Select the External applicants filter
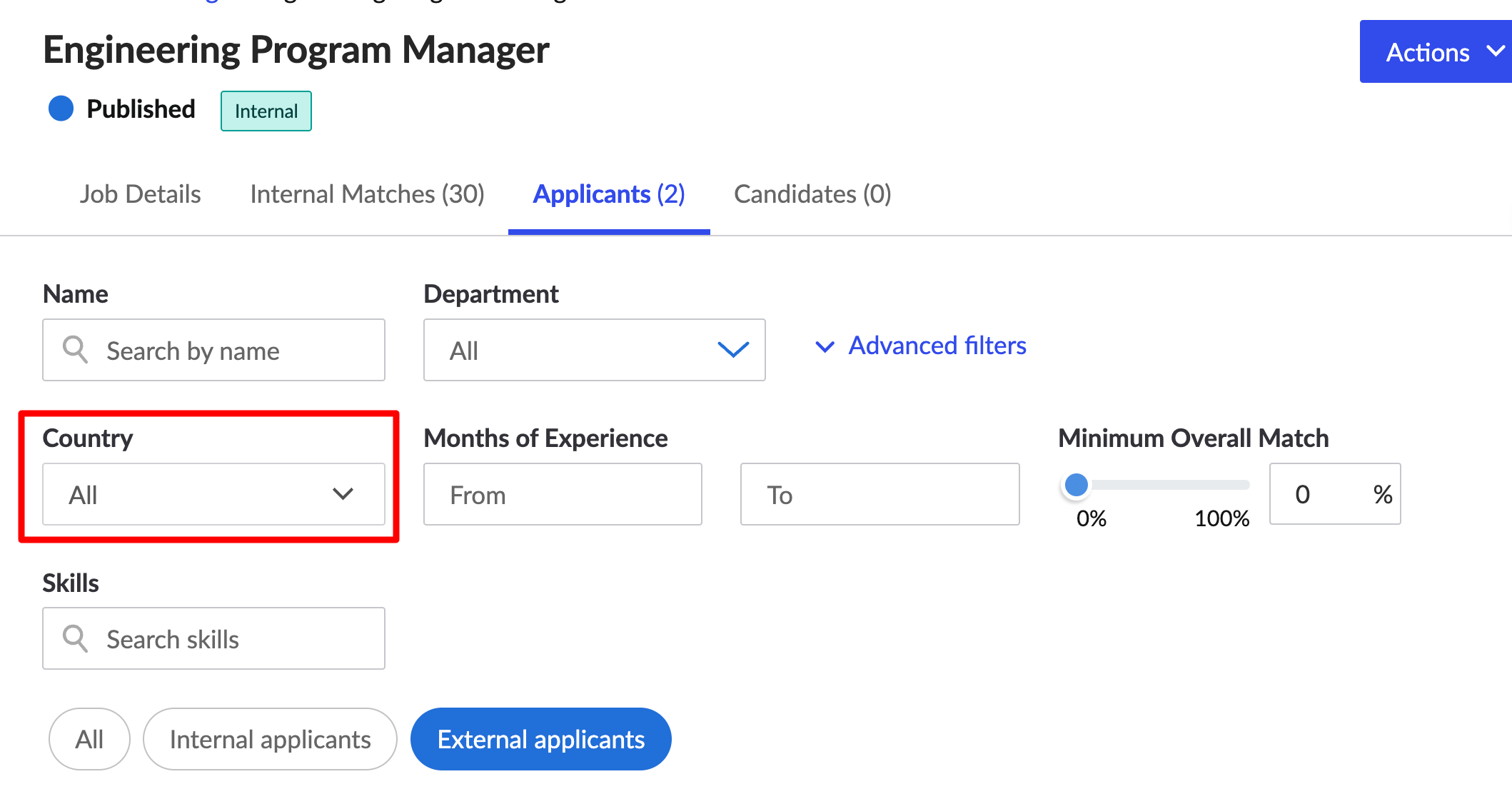The height and width of the screenshot is (799, 1512). pos(540,739)
